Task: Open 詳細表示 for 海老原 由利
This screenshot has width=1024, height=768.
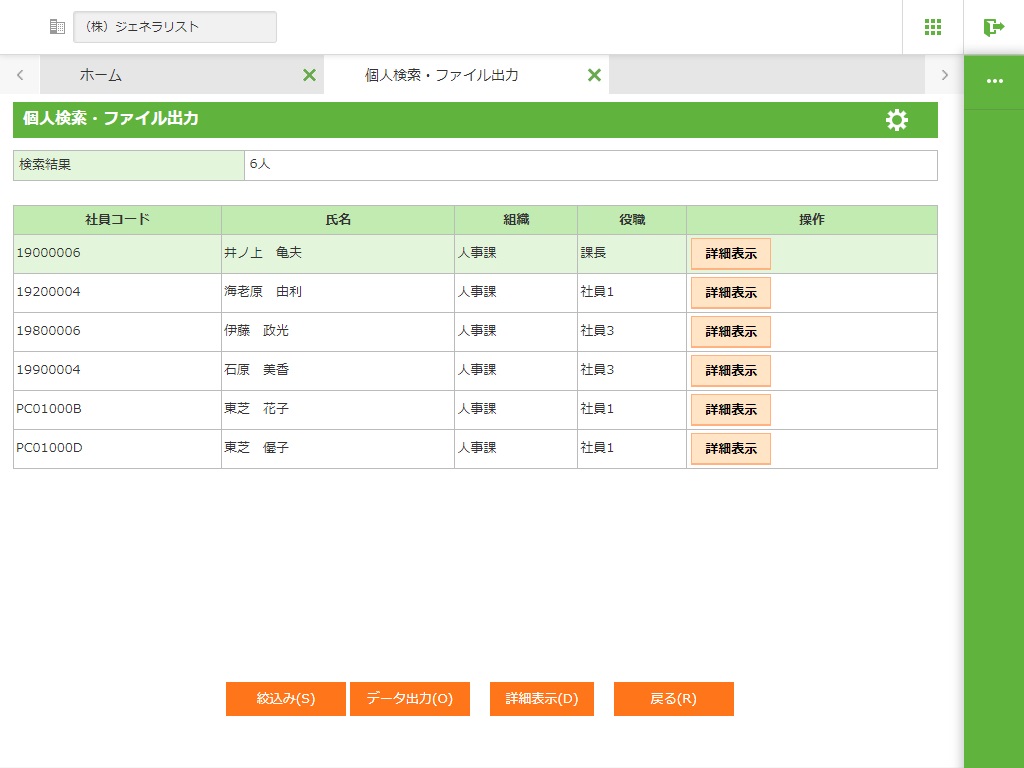Action: pos(730,293)
